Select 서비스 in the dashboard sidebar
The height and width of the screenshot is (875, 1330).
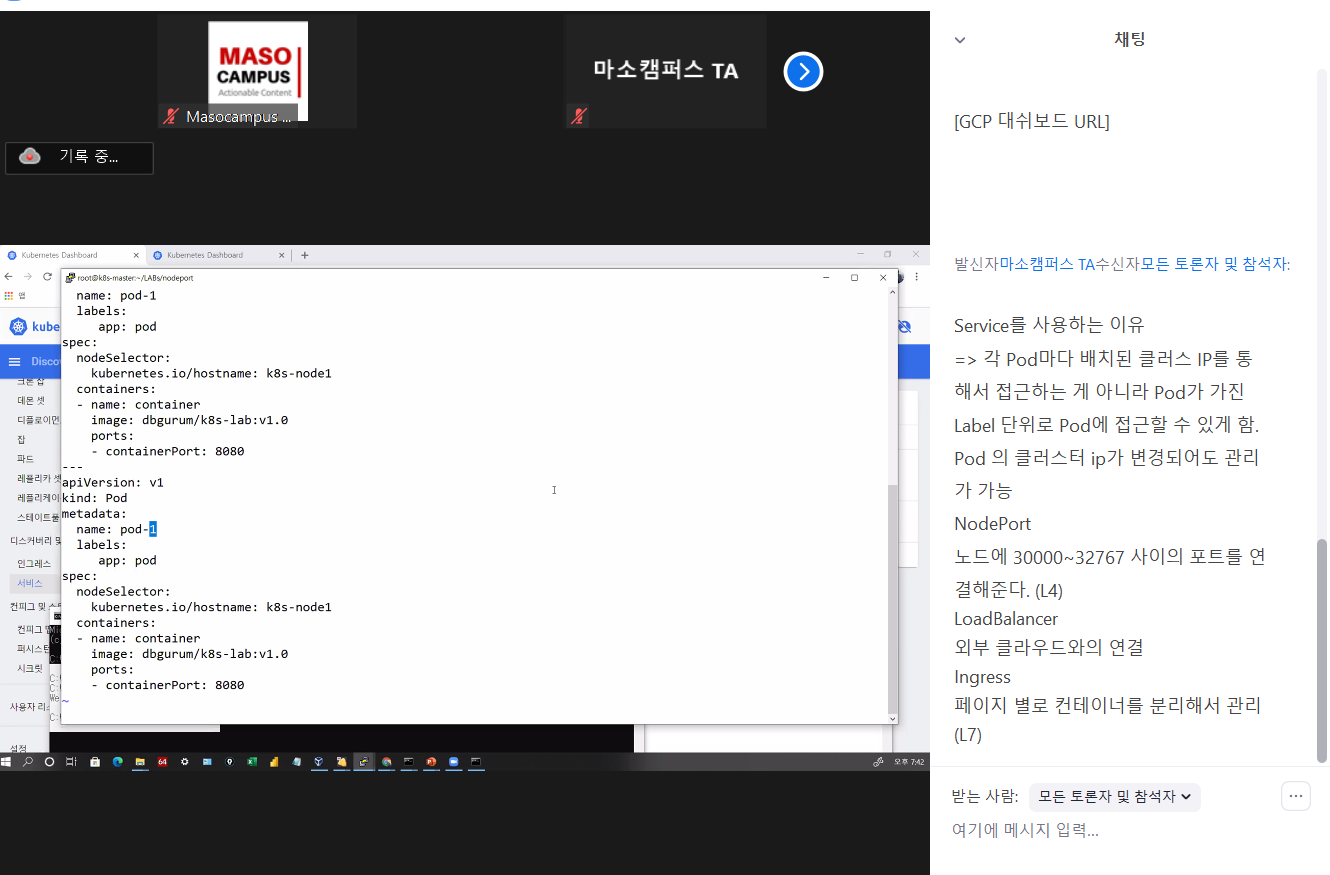coord(30,582)
